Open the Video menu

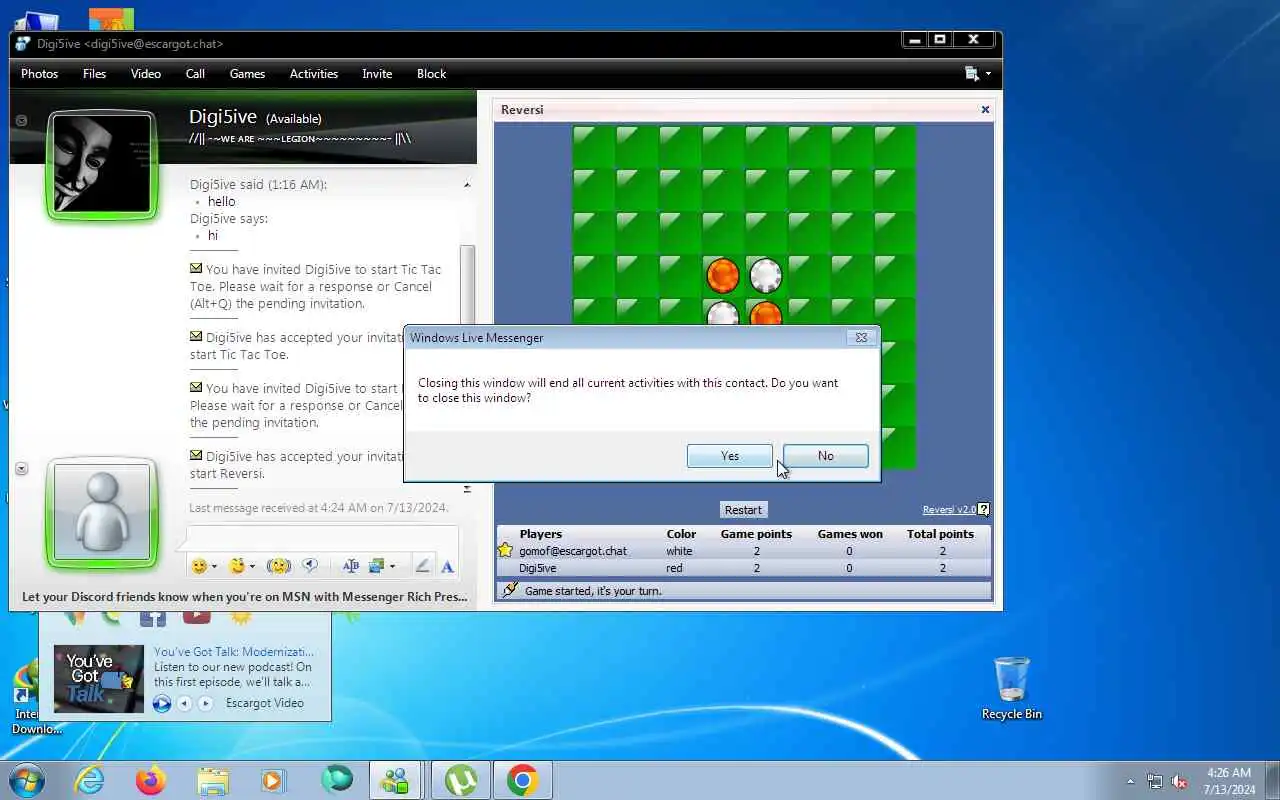click(x=145, y=74)
